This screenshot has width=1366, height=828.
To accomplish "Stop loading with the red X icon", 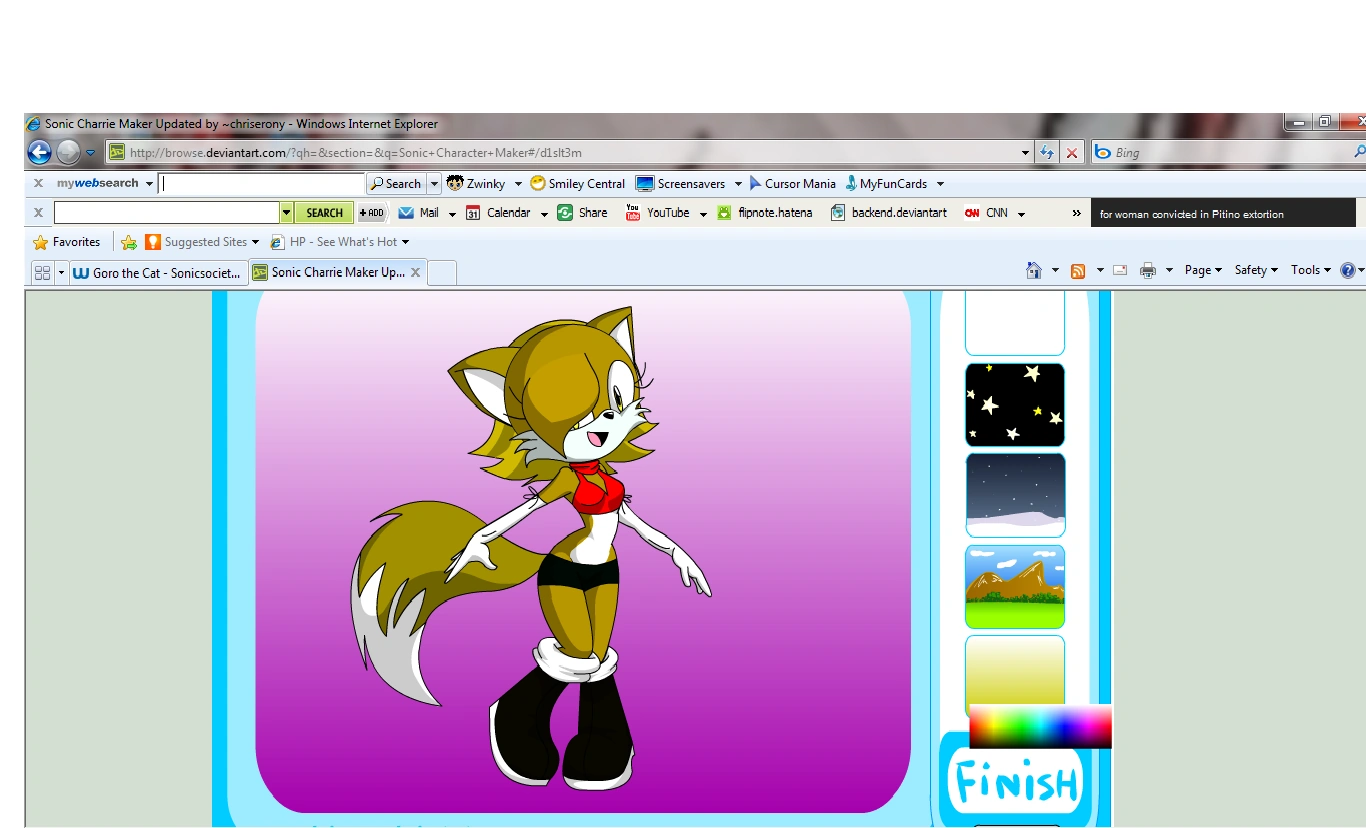I will (1072, 153).
